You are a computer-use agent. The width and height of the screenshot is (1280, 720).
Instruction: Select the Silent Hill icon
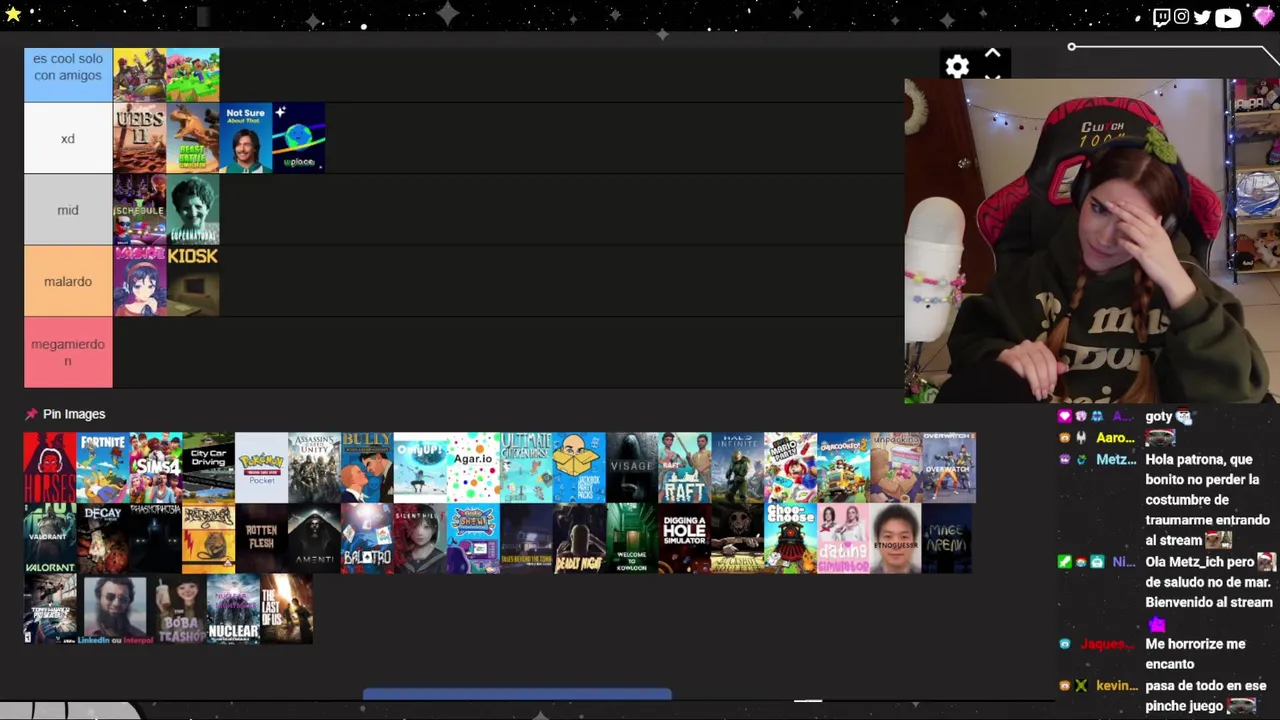(x=420, y=538)
